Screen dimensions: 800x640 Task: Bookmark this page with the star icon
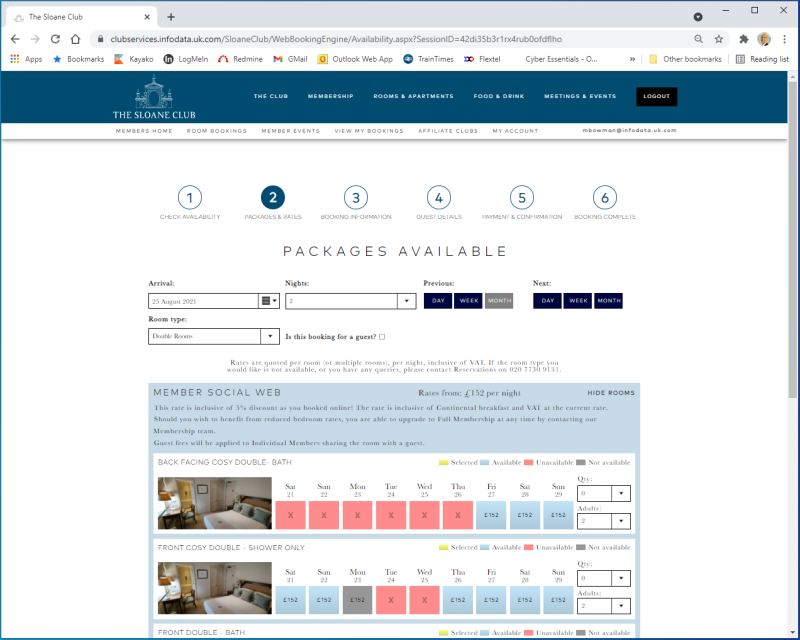[718, 39]
